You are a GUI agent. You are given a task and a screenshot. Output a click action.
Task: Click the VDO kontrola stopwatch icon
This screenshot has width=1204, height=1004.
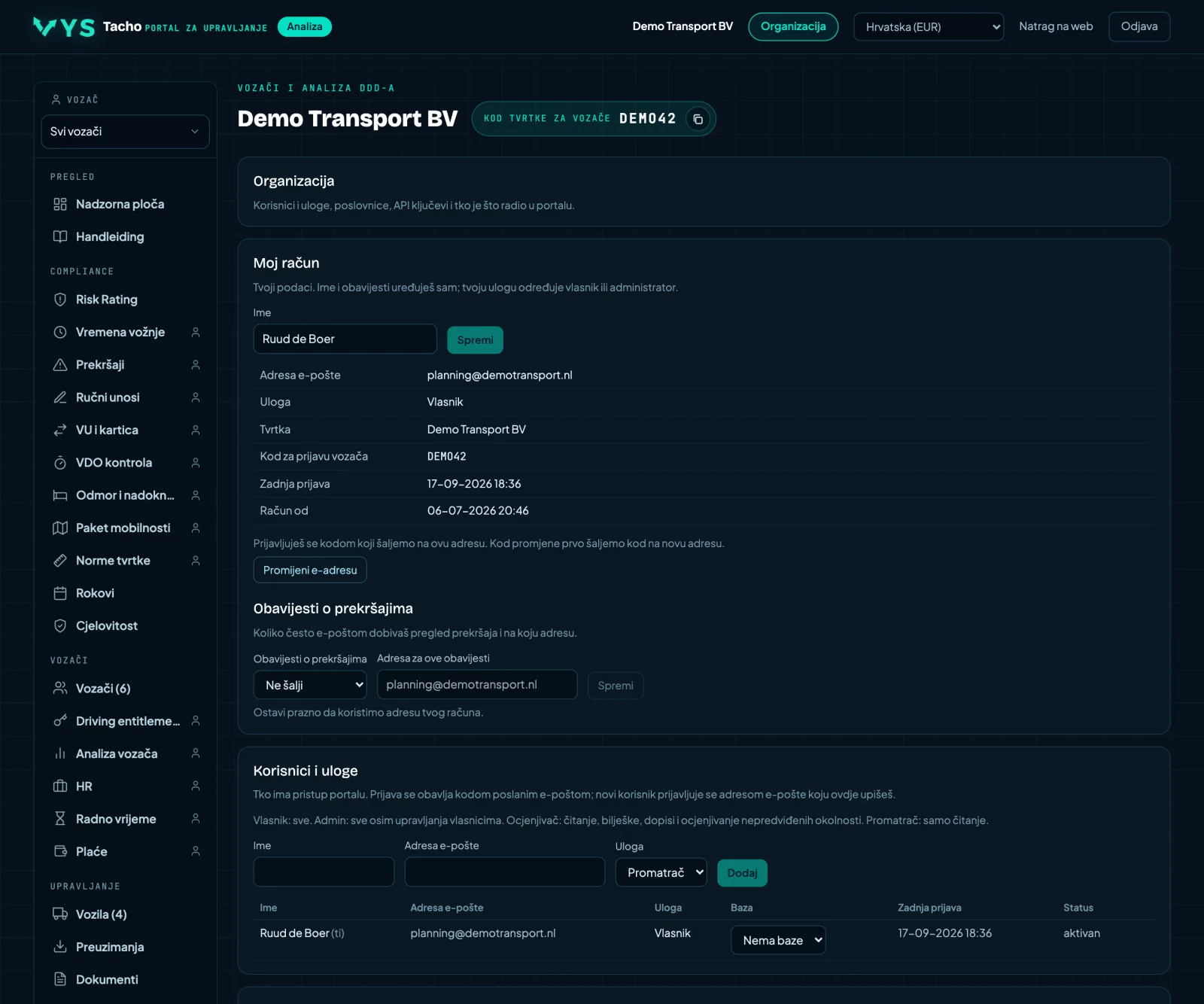[x=60, y=462]
